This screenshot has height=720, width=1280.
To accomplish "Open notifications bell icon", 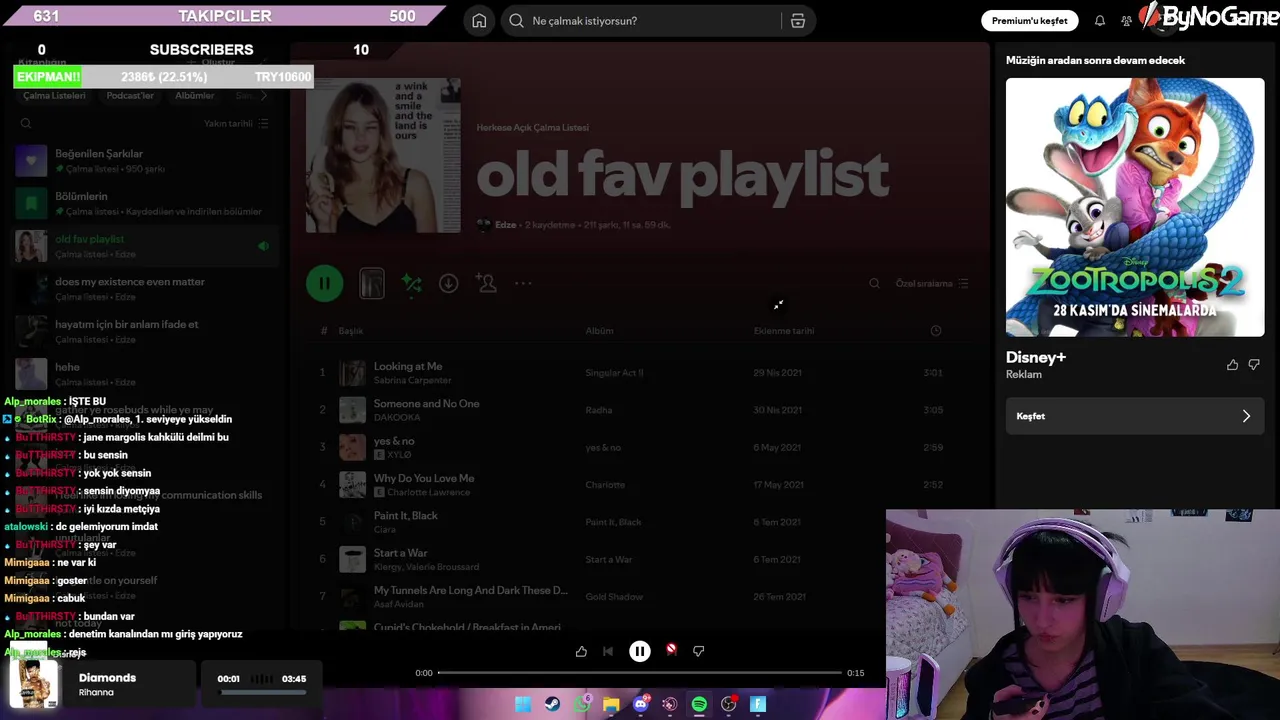I will point(1100,21).
